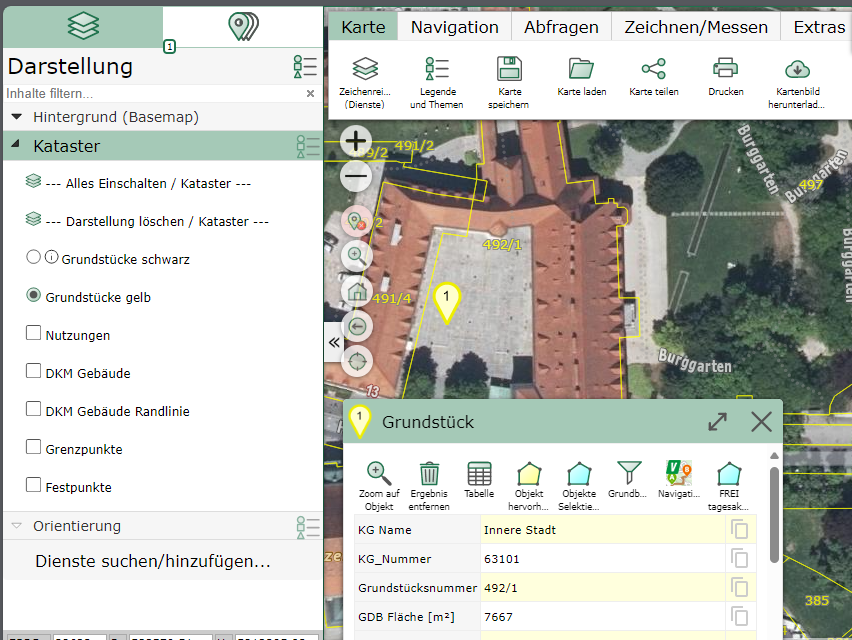Click the map zoom-in plus control
852x640 pixels.
tap(356, 142)
